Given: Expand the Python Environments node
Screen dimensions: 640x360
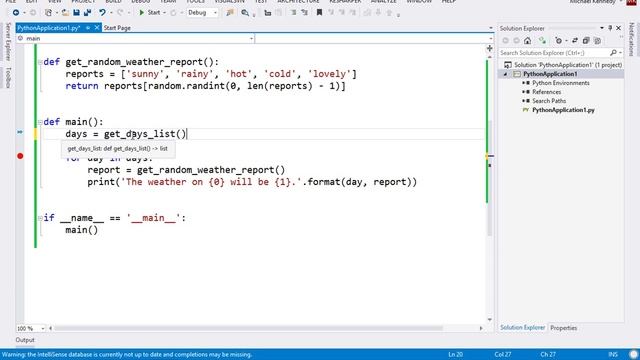Looking at the screenshot, I should [x=524, y=83].
